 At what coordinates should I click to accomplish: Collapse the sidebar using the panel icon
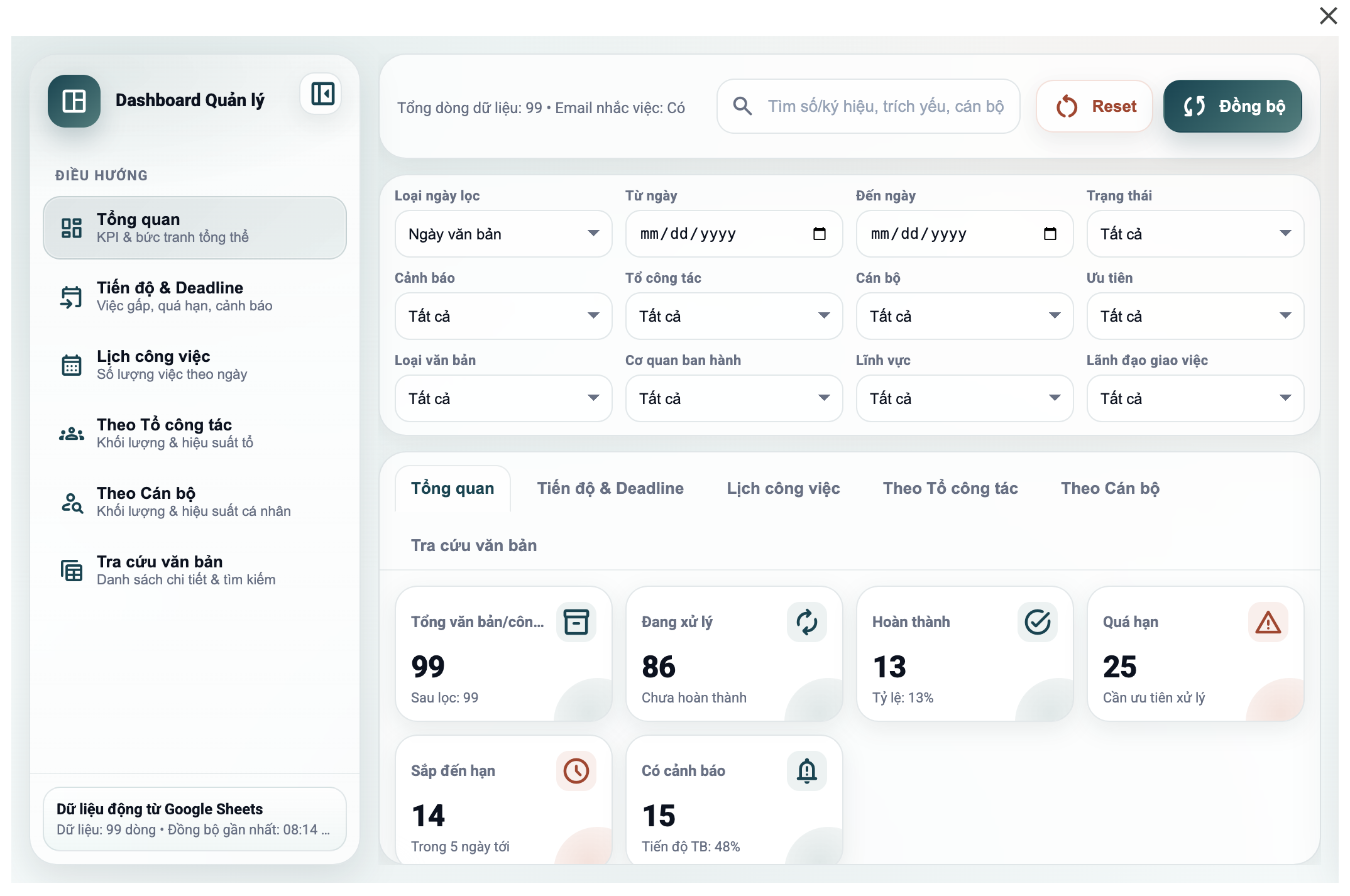(x=321, y=94)
